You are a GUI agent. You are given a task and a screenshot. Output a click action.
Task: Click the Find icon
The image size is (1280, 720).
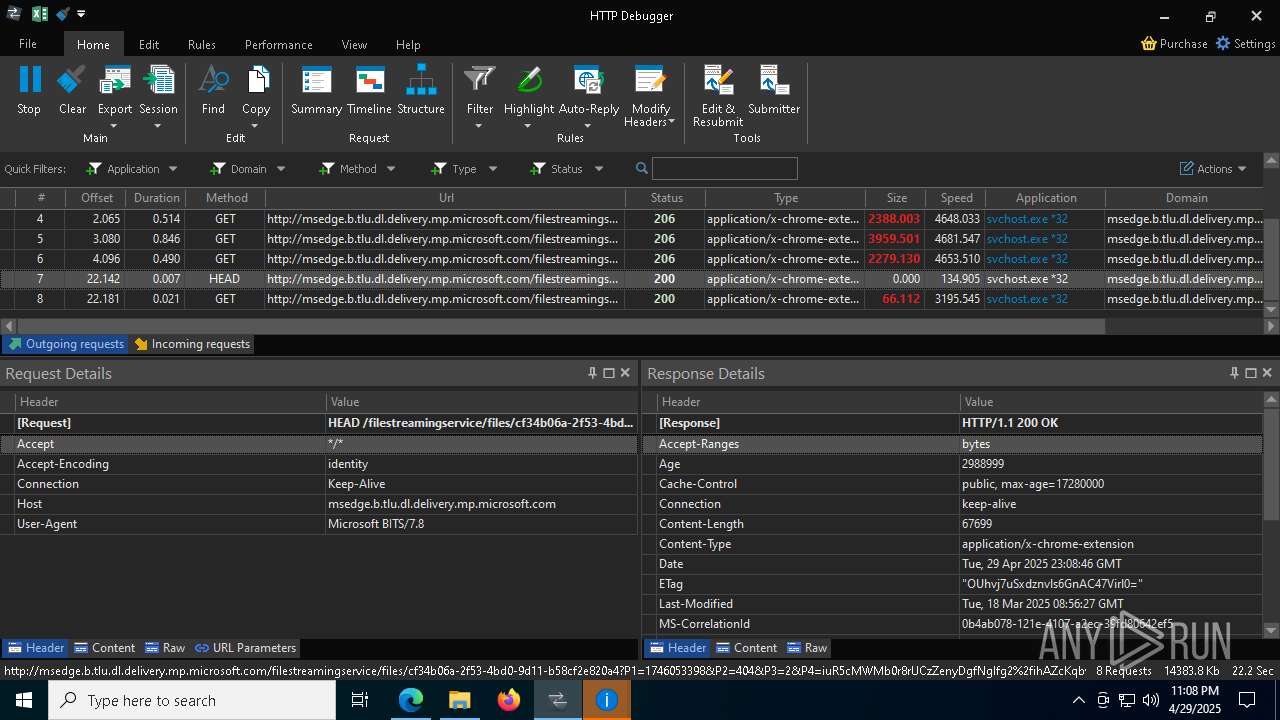[x=213, y=80]
